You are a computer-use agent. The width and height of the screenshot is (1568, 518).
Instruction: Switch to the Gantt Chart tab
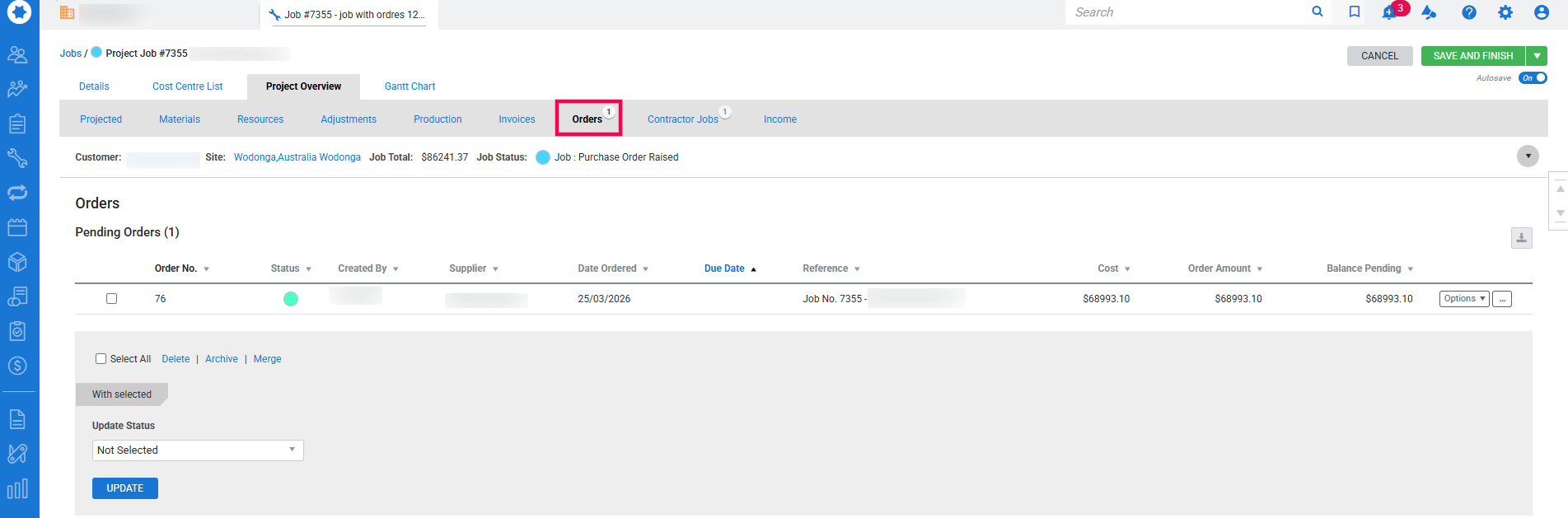click(410, 86)
